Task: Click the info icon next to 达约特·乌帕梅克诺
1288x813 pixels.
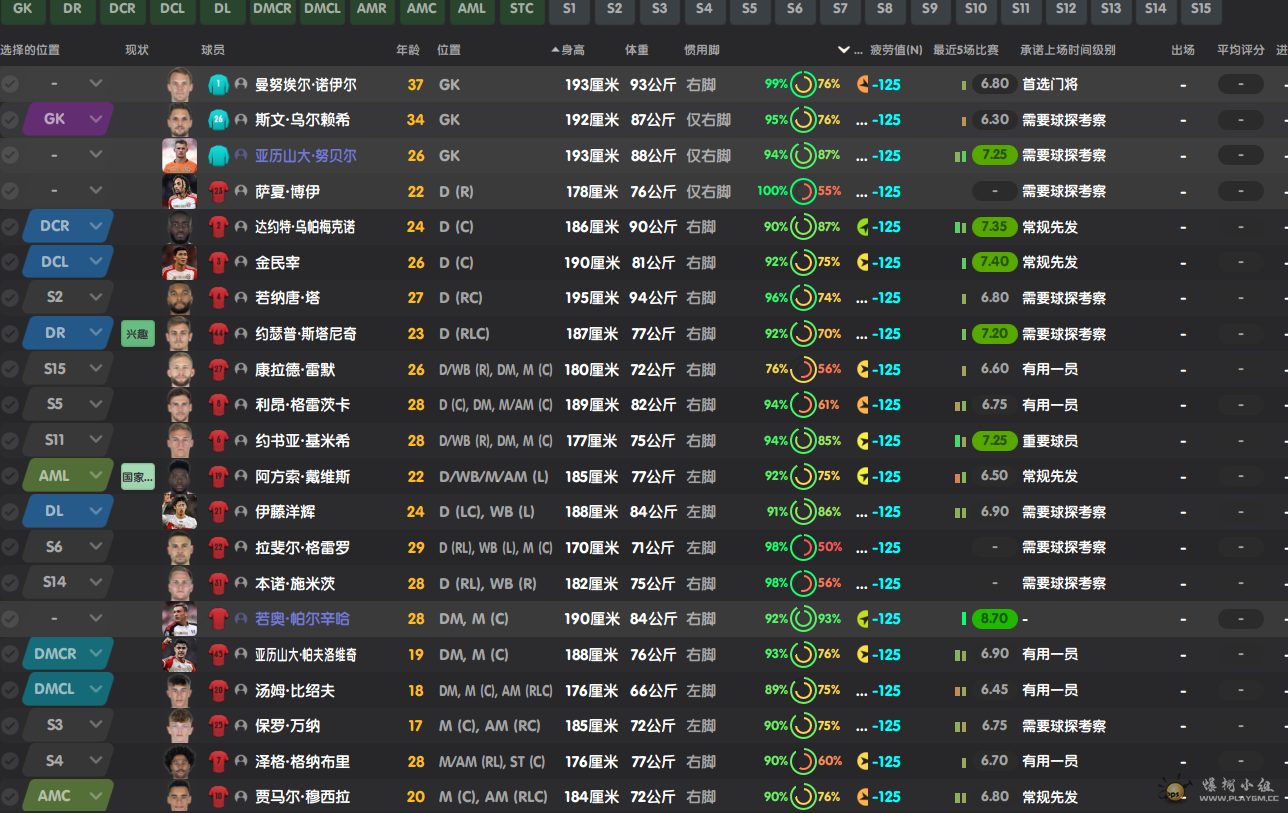Action: point(241,227)
